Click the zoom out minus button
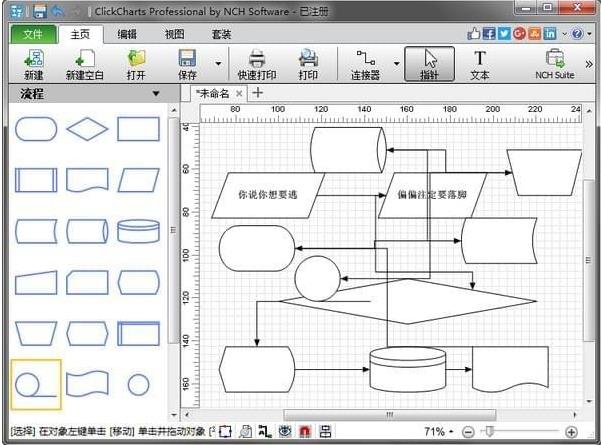The height and width of the screenshot is (445, 601). click(467, 432)
